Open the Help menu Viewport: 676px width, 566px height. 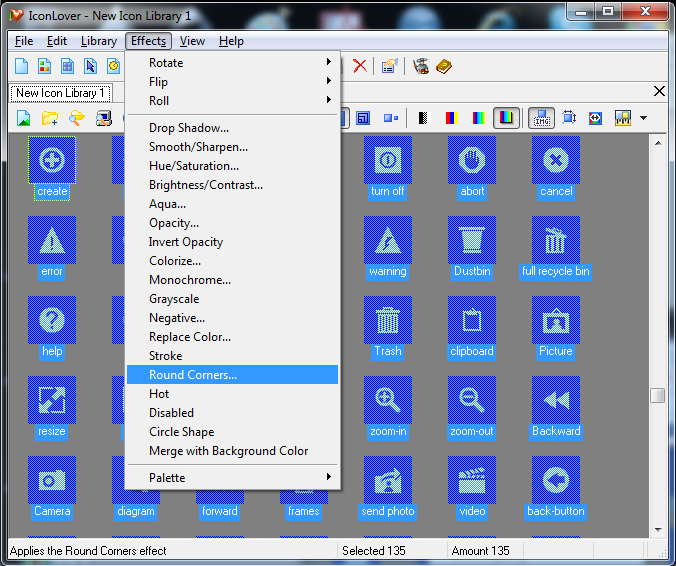[231, 41]
